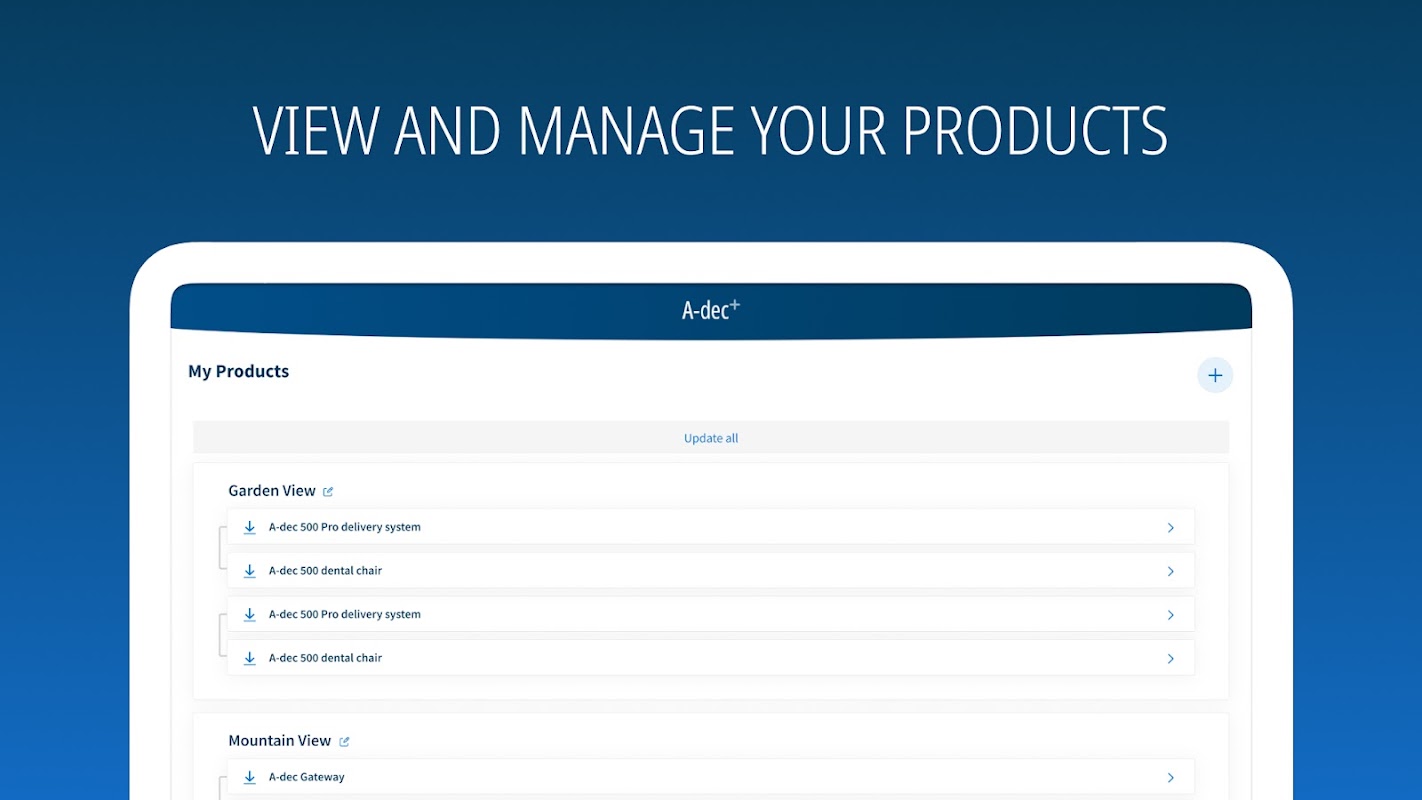Image resolution: width=1422 pixels, height=800 pixels.
Task: Click the "Mountain View" group title
Action: pos(280,741)
